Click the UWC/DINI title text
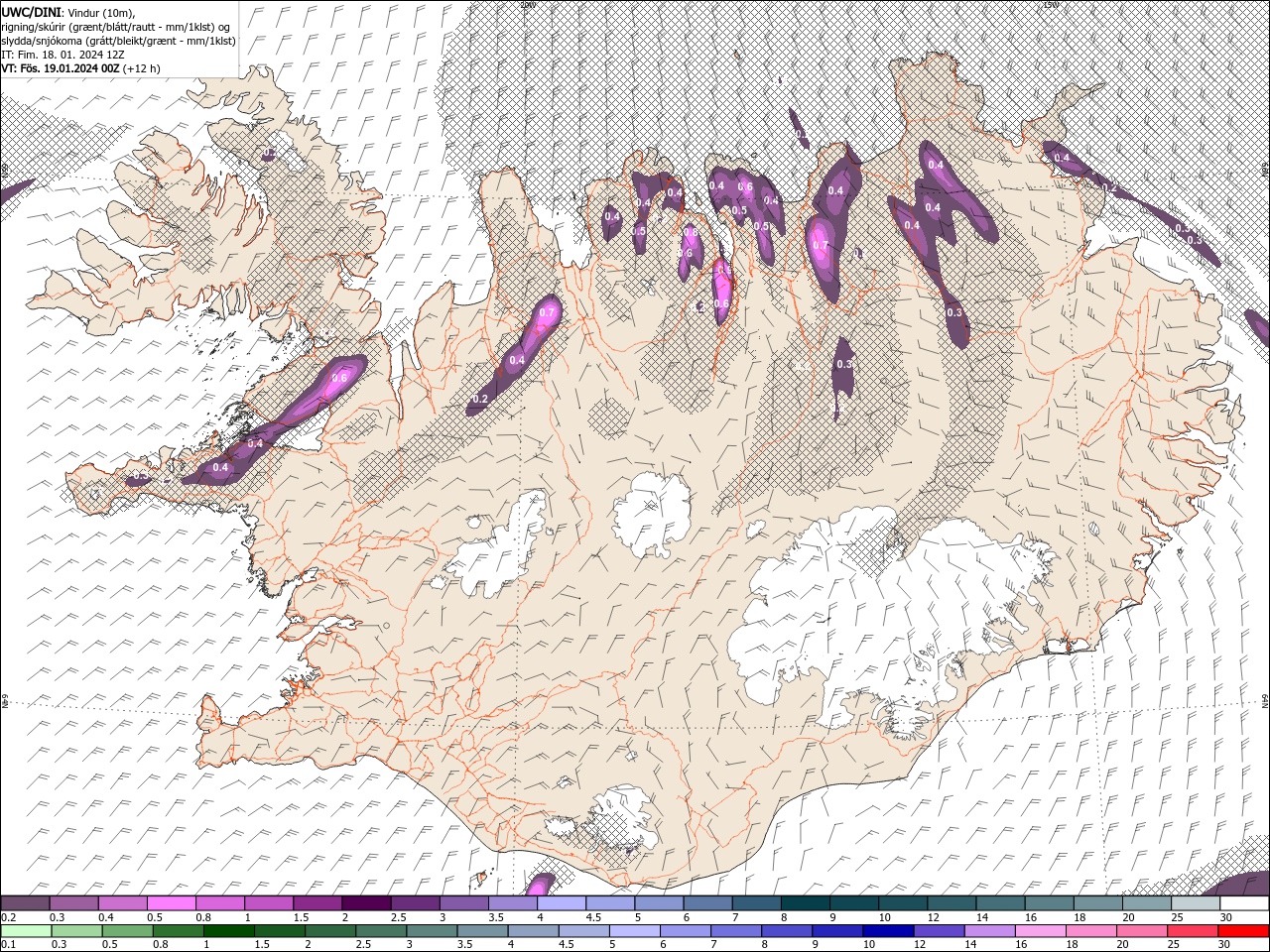The height and width of the screenshot is (952, 1270). (x=32, y=12)
